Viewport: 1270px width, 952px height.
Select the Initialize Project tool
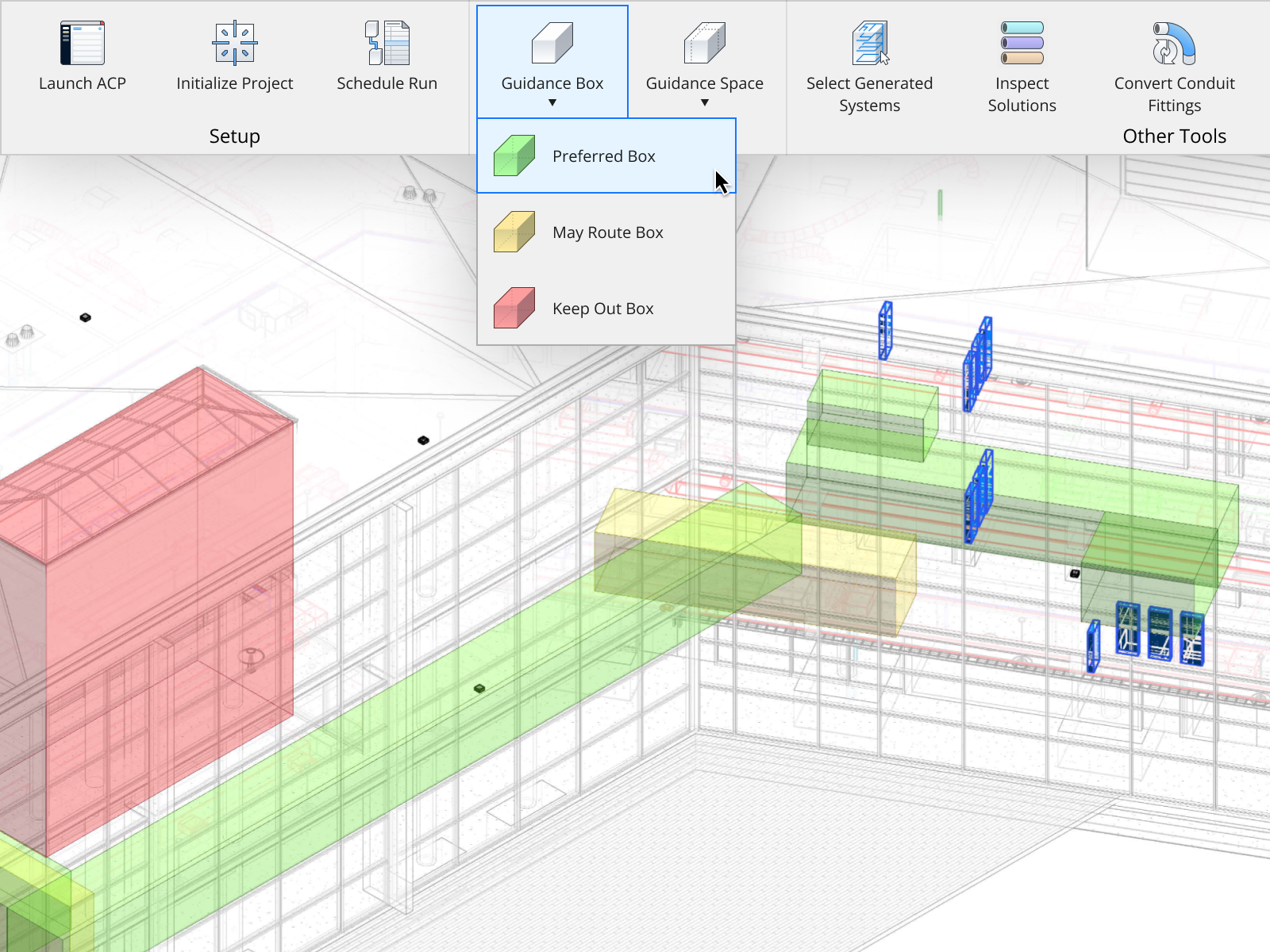pyautogui.click(x=234, y=44)
